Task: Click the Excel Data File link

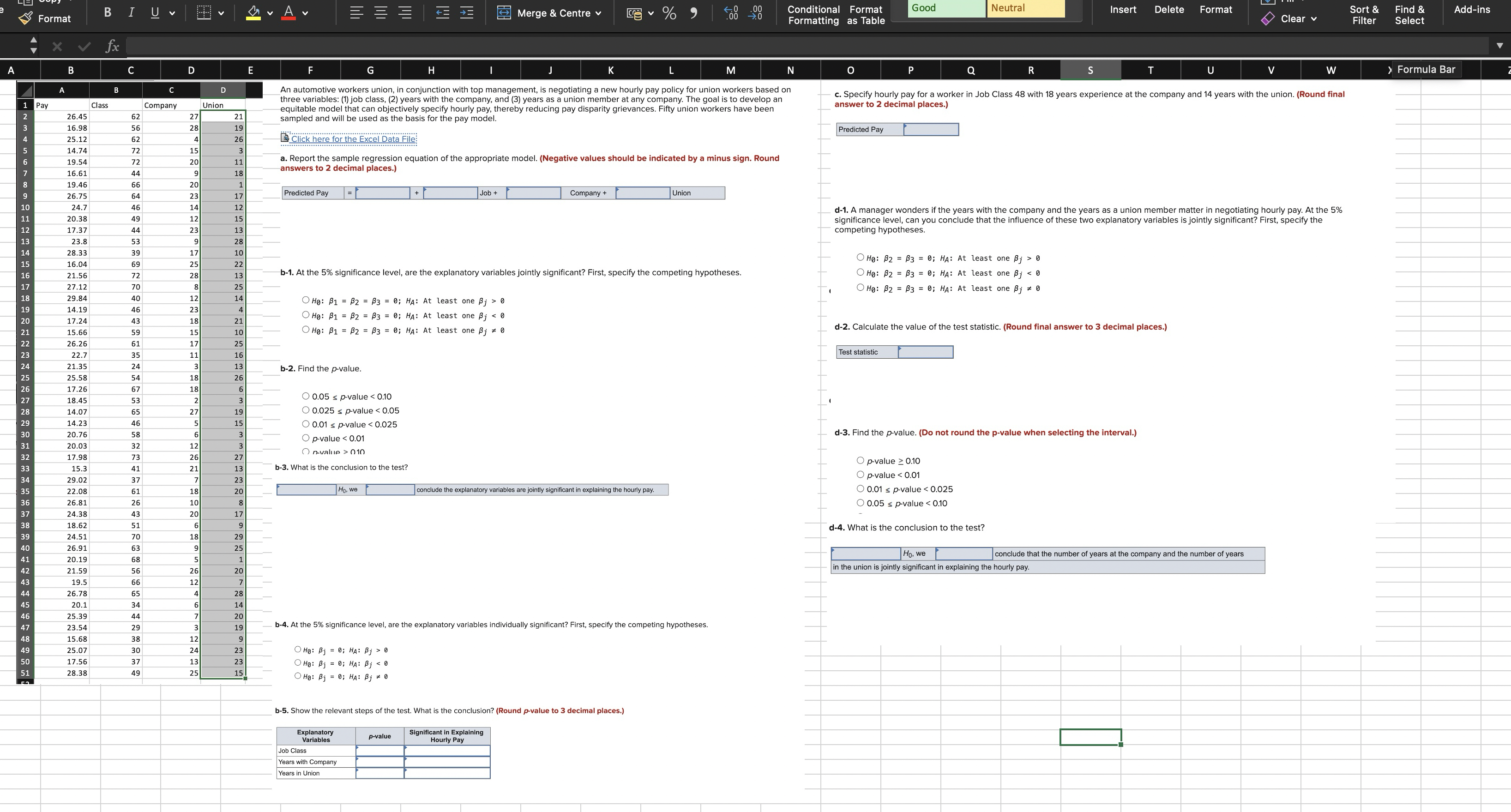Action: 353,139
